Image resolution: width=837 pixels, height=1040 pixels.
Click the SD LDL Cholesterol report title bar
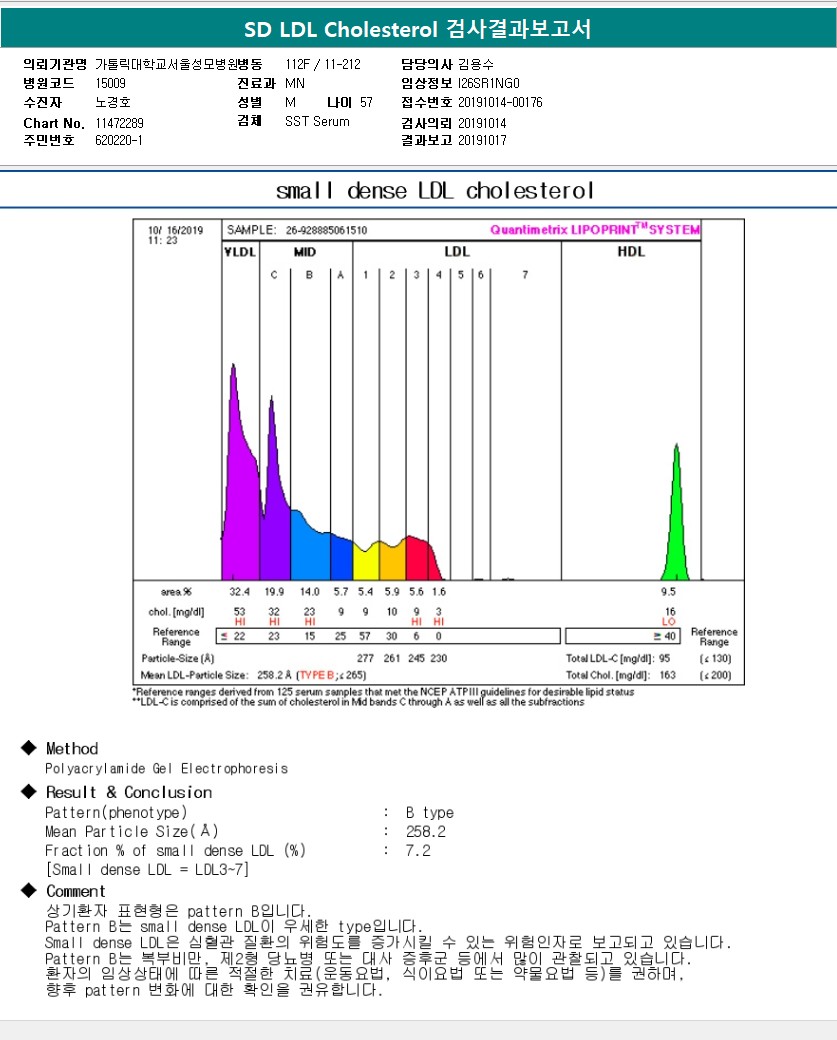(x=418, y=29)
